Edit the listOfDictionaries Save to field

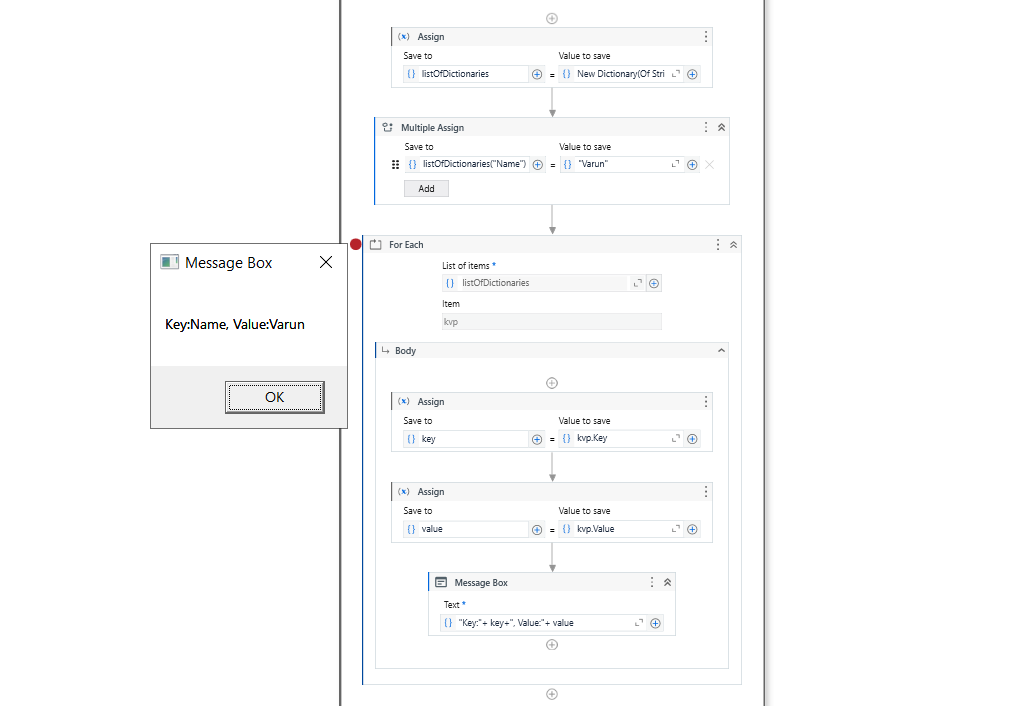click(x=466, y=74)
